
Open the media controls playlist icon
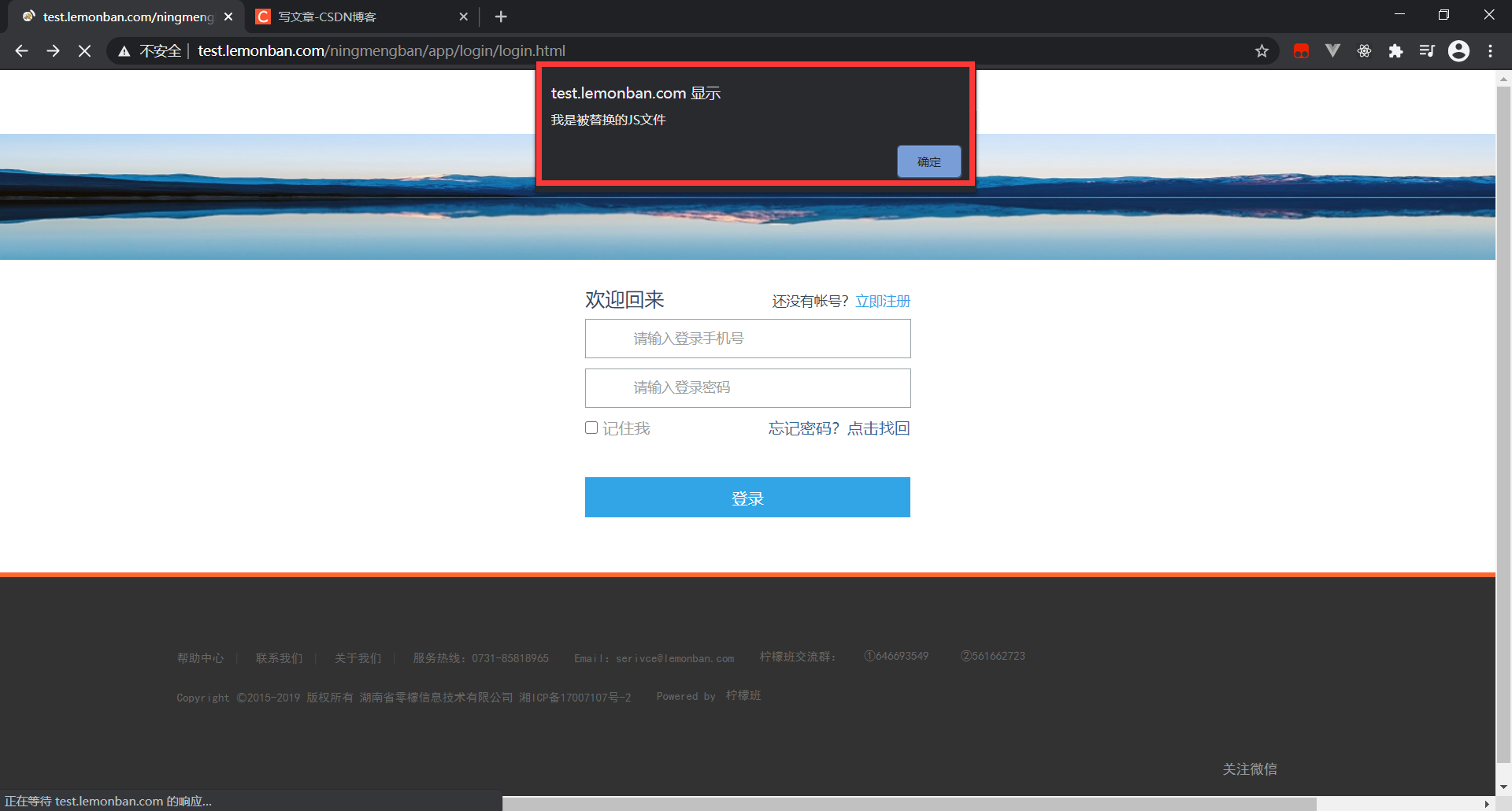click(1427, 50)
